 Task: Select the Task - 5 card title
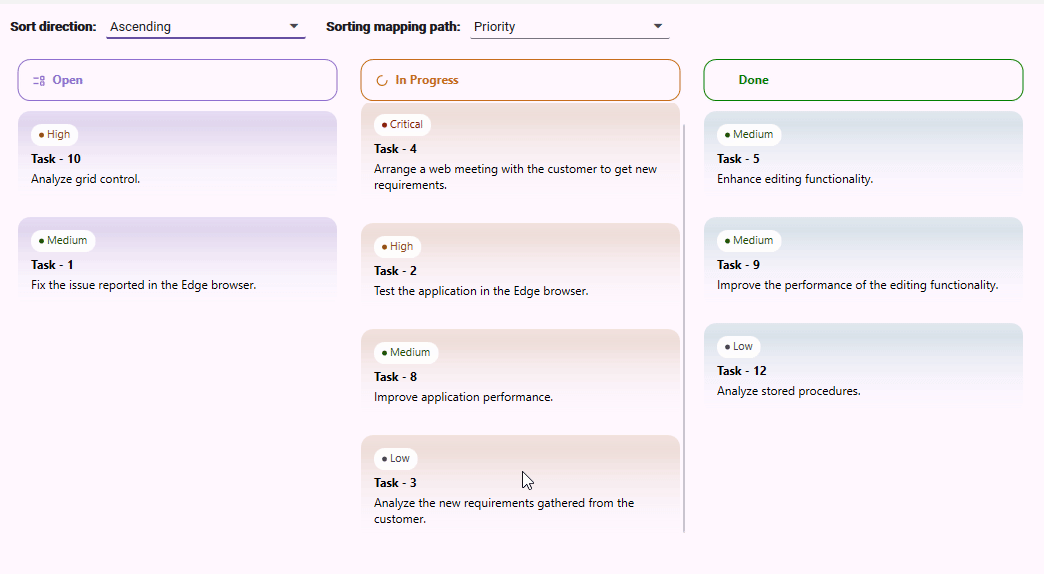click(x=738, y=159)
